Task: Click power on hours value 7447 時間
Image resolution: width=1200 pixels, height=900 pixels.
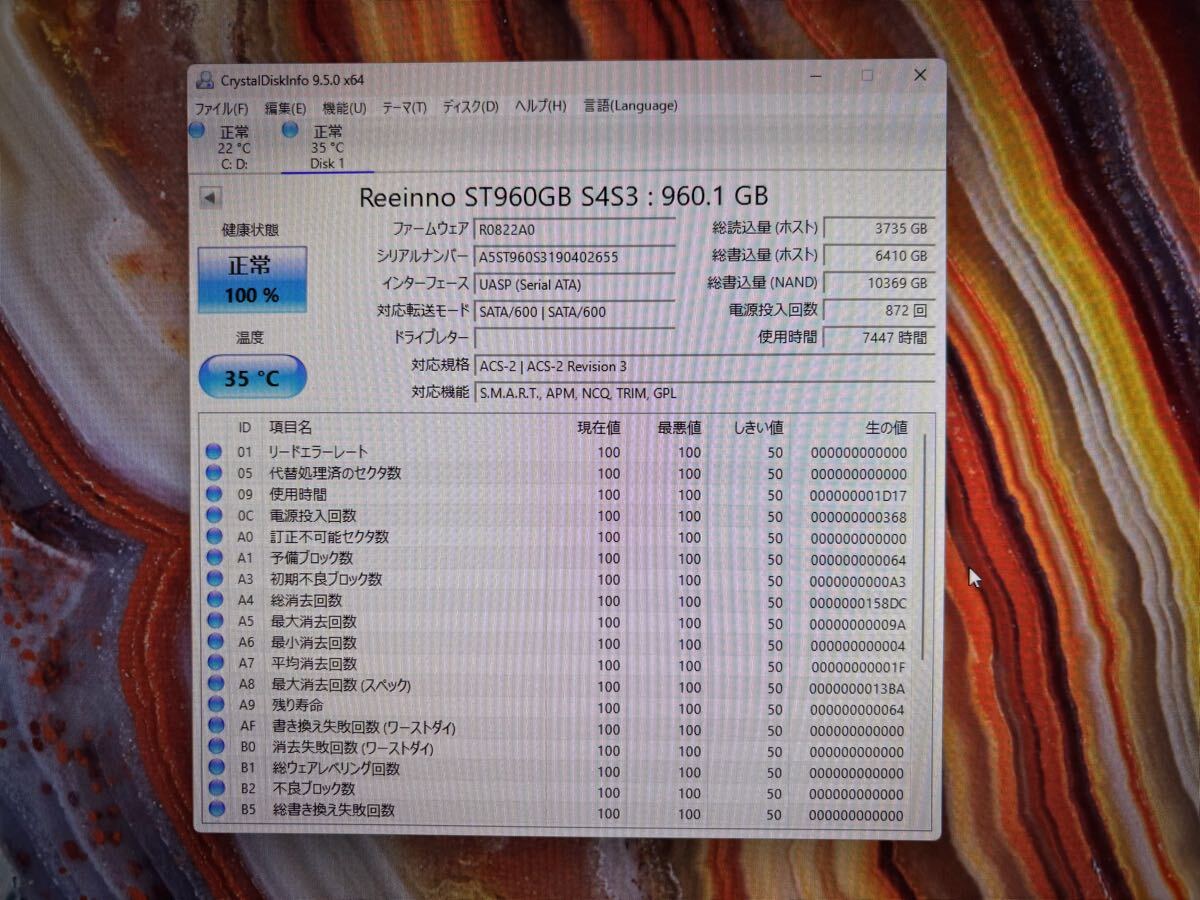Action: tap(880, 337)
